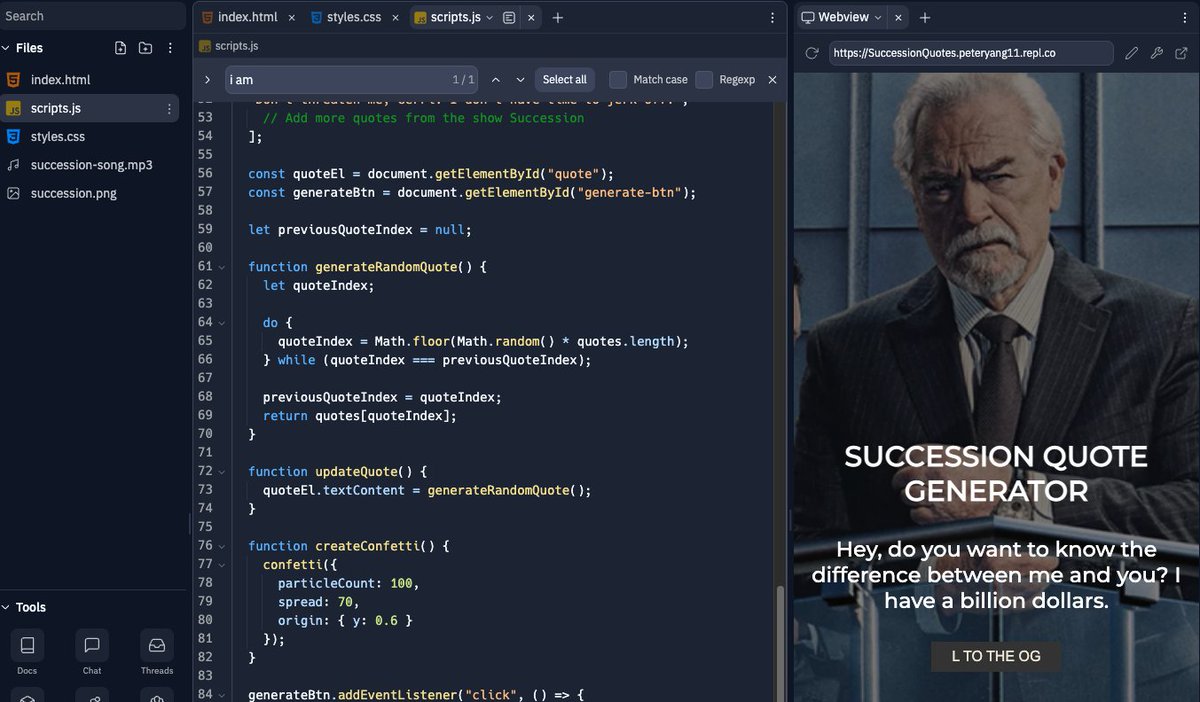Click the scripts.js breadcrumb label
The width and height of the screenshot is (1200, 702).
point(236,46)
